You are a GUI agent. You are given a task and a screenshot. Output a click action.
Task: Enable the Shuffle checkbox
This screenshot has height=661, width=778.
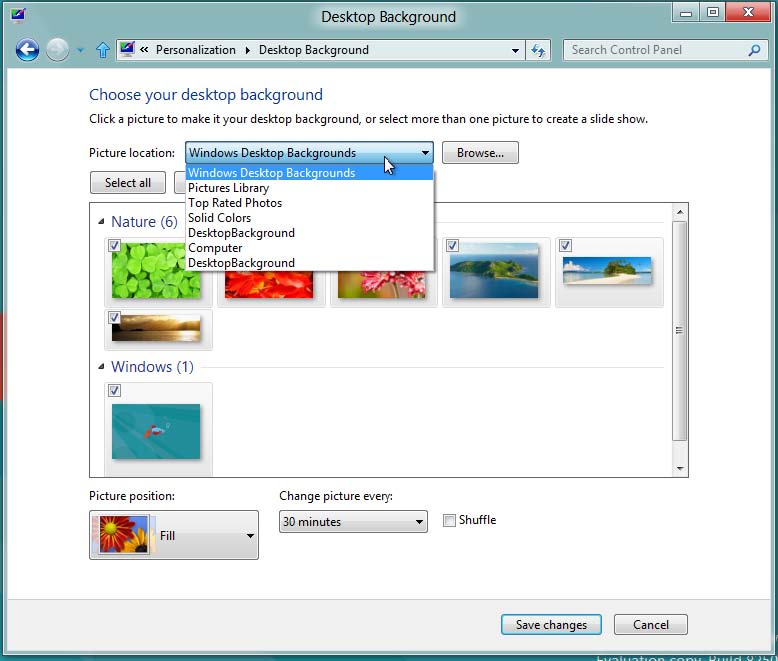click(450, 520)
